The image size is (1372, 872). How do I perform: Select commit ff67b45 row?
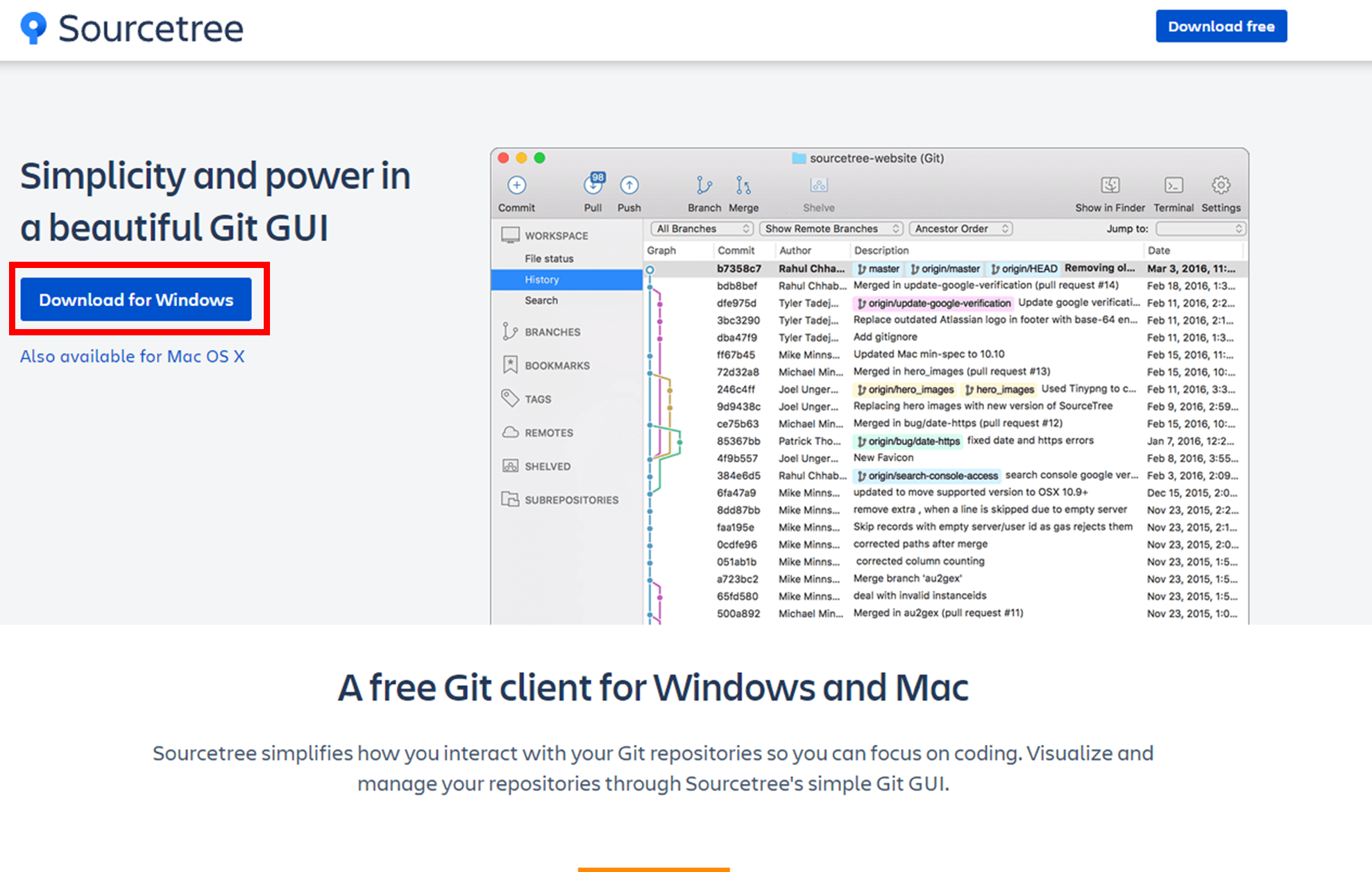(x=945, y=355)
